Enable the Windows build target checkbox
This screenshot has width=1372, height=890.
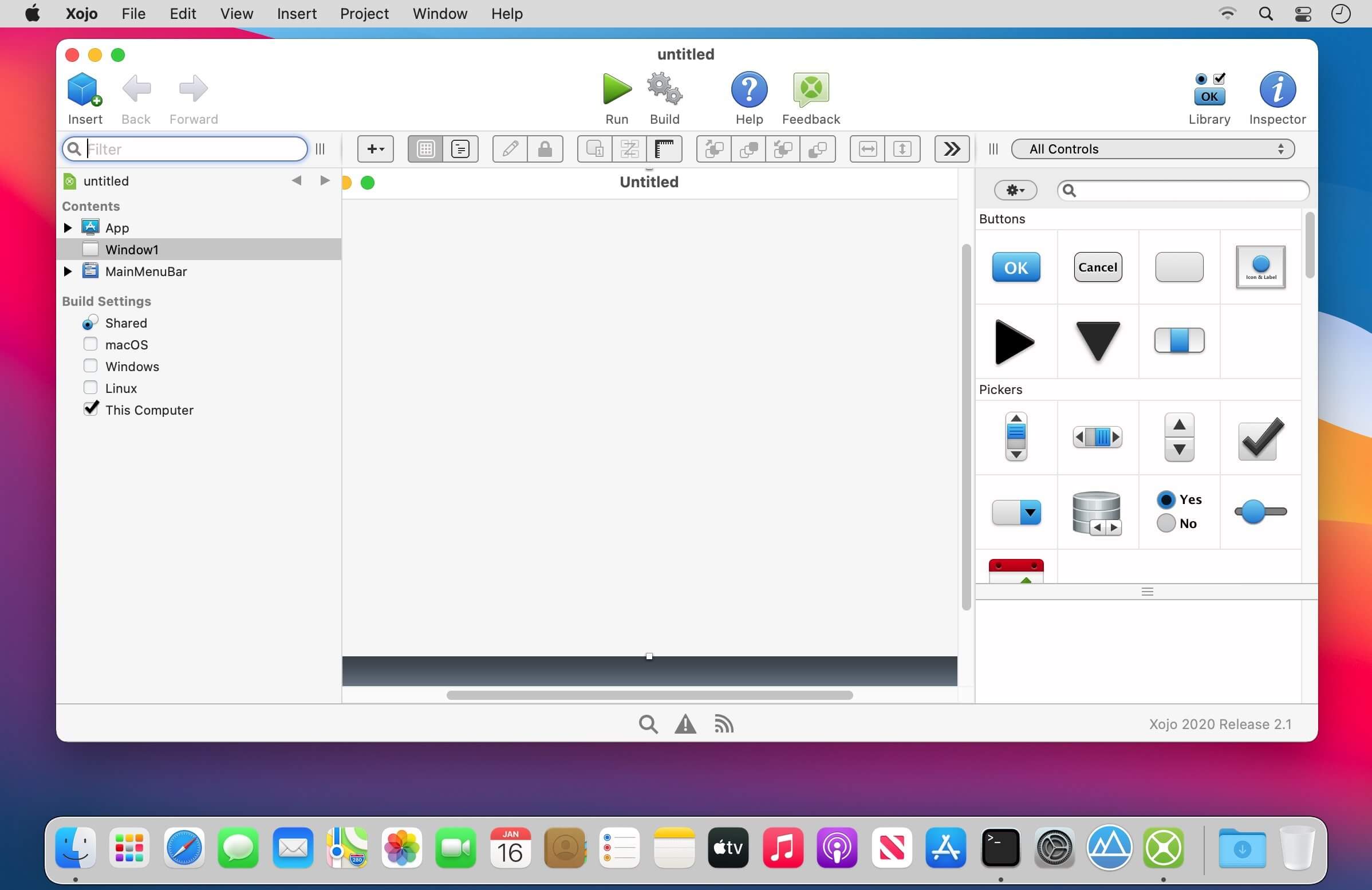[90, 366]
